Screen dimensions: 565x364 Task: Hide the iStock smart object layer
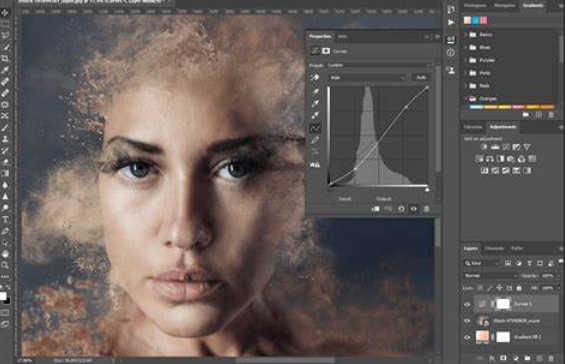(467, 320)
